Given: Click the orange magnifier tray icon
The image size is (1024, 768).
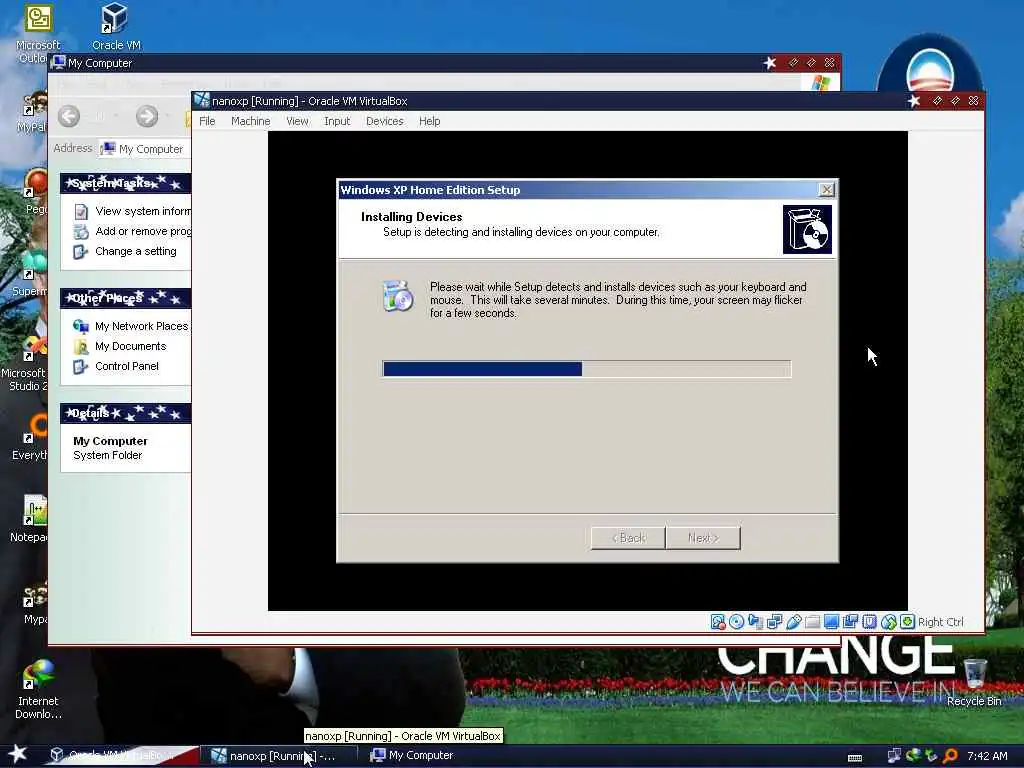Looking at the screenshot, I should click(950, 756).
